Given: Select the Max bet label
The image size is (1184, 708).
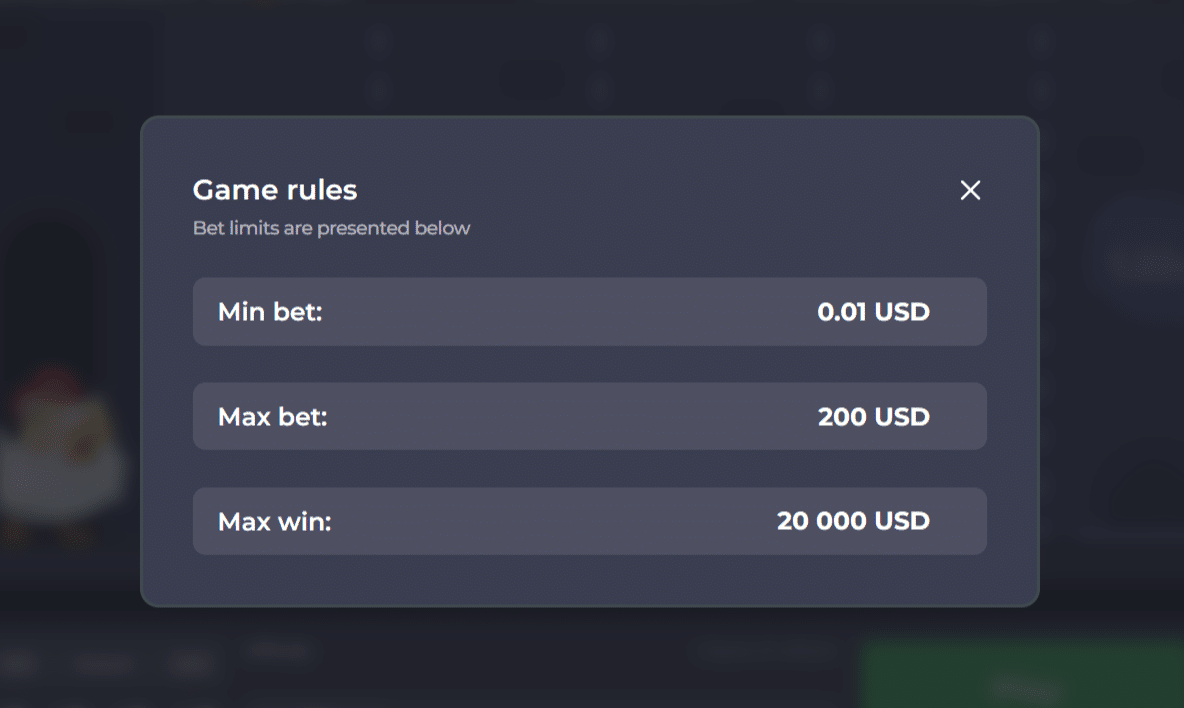Looking at the screenshot, I should 273,416.
